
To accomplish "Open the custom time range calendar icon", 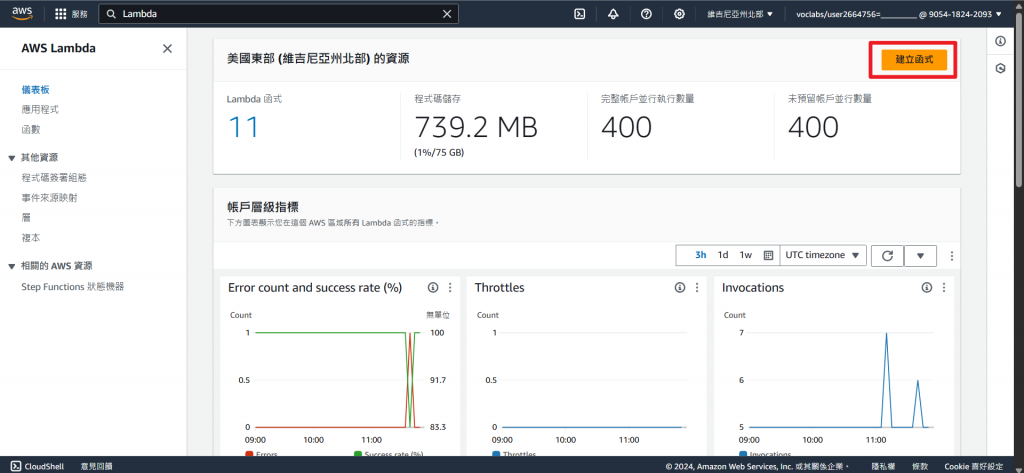I will [768, 255].
